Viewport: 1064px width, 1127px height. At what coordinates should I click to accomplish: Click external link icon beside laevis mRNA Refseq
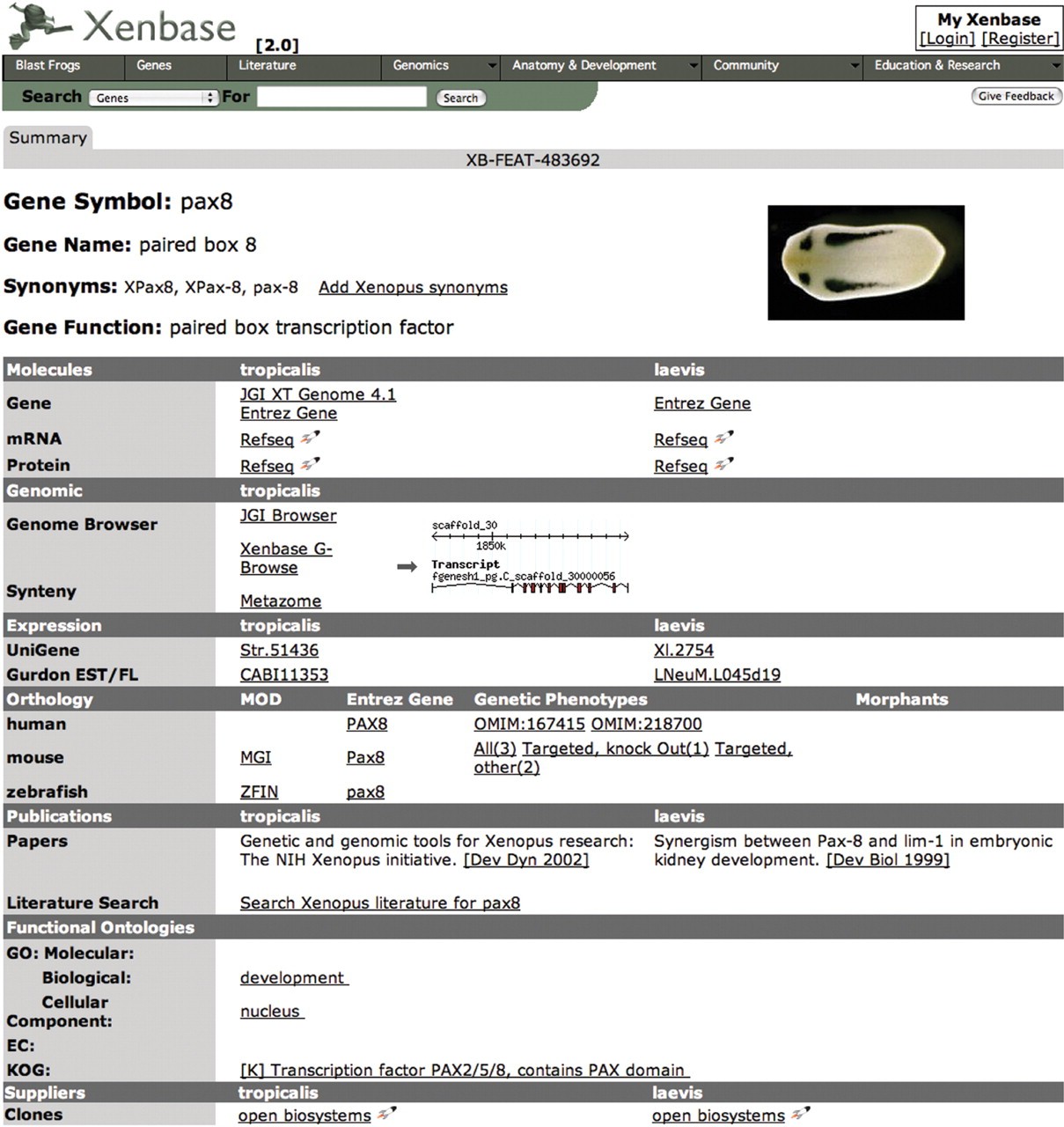point(723,438)
